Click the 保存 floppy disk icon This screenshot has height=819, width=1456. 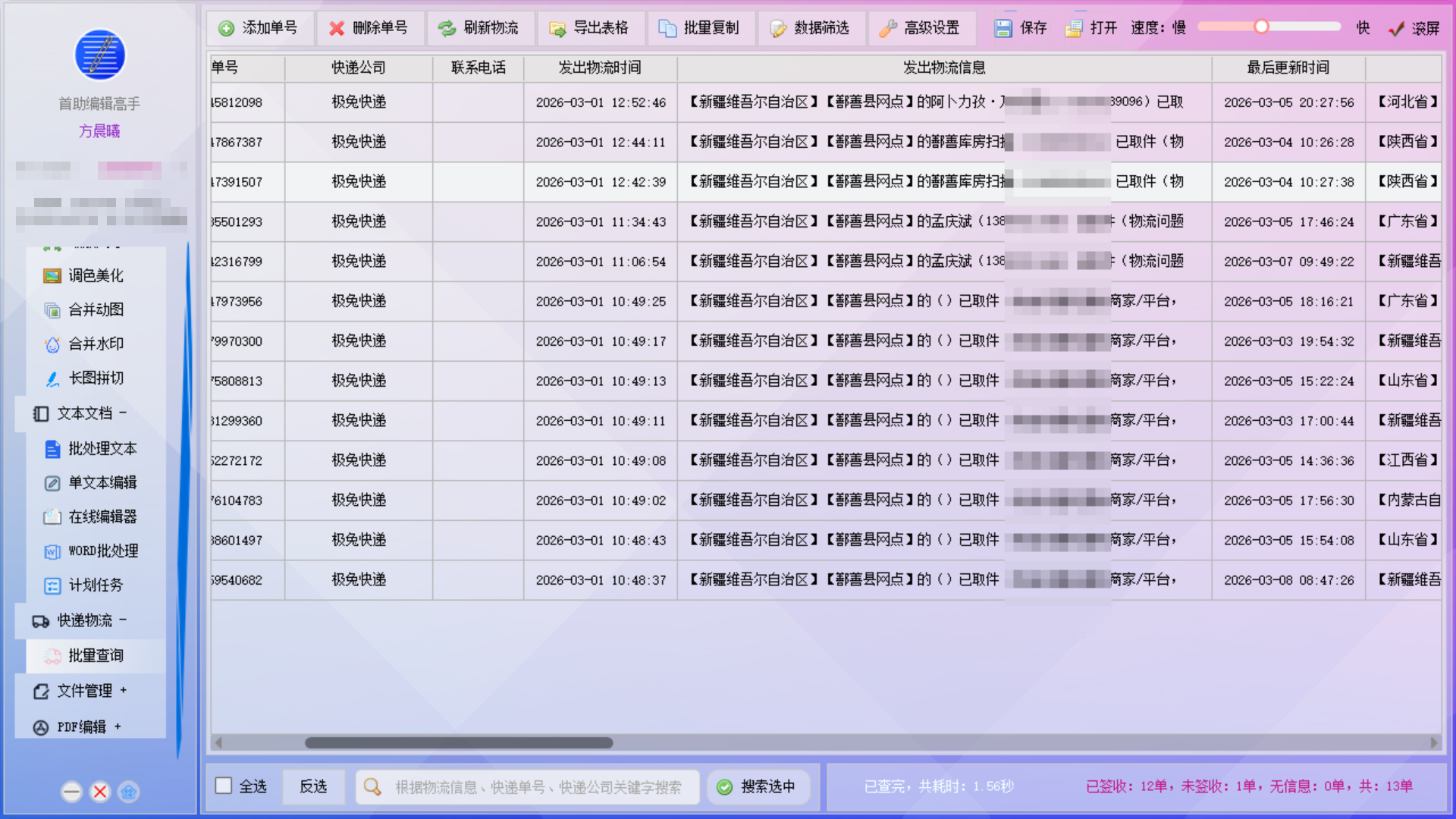1003,29
